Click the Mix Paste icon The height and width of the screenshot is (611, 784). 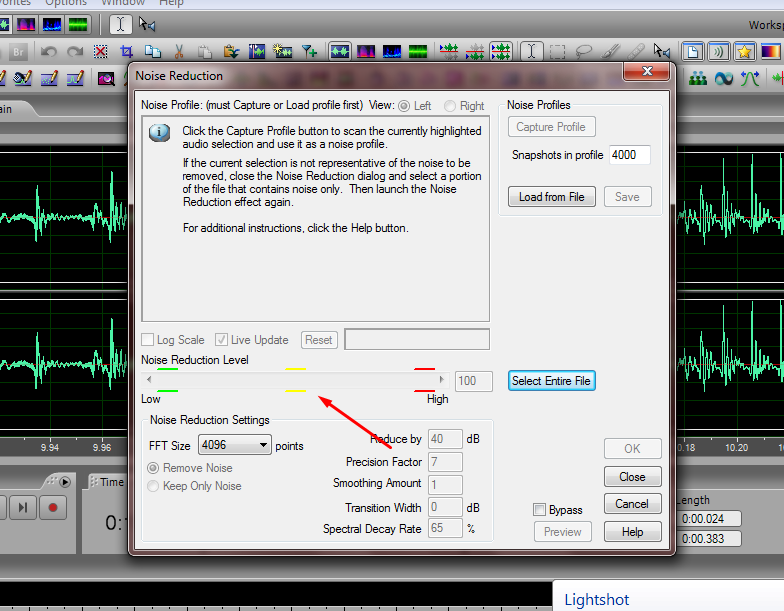231,52
